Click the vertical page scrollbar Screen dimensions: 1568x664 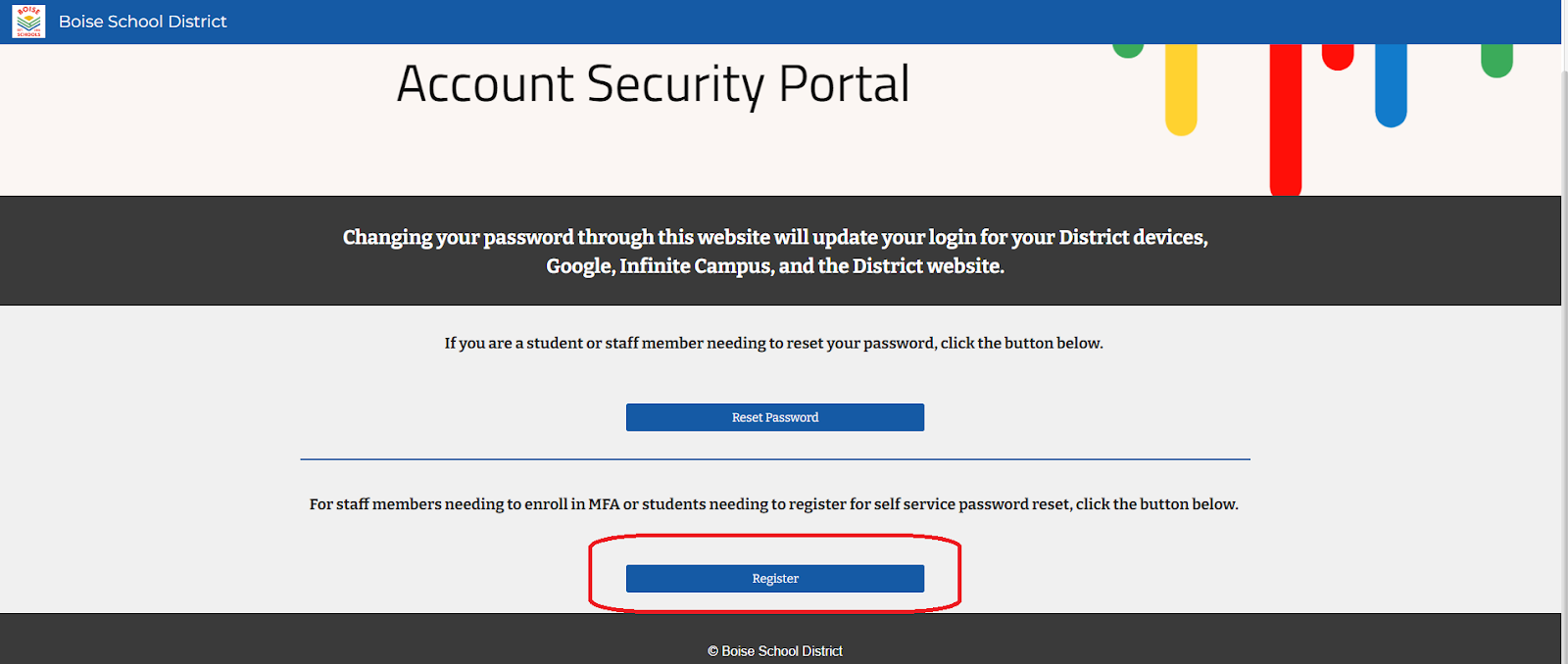pyautogui.click(x=1564, y=332)
